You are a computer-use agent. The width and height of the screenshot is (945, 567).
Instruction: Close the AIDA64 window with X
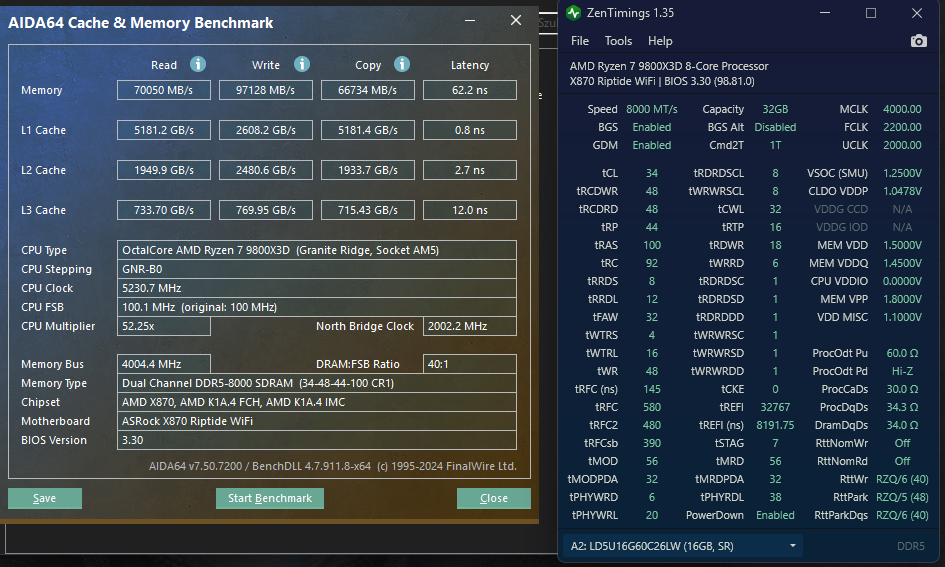coord(515,21)
